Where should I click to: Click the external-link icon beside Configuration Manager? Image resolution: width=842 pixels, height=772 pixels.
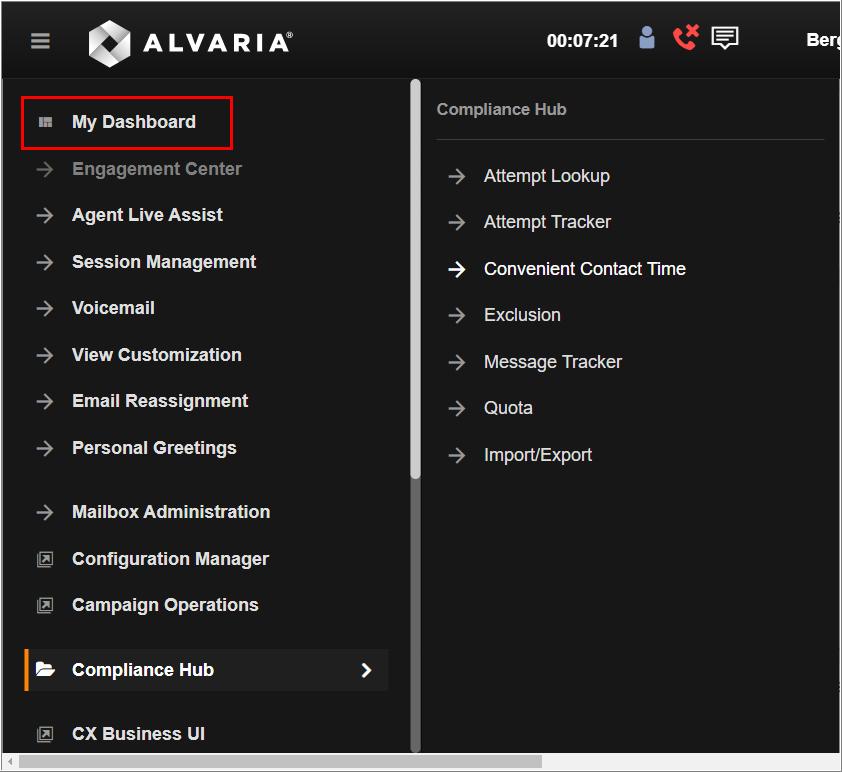pyautogui.click(x=45, y=559)
